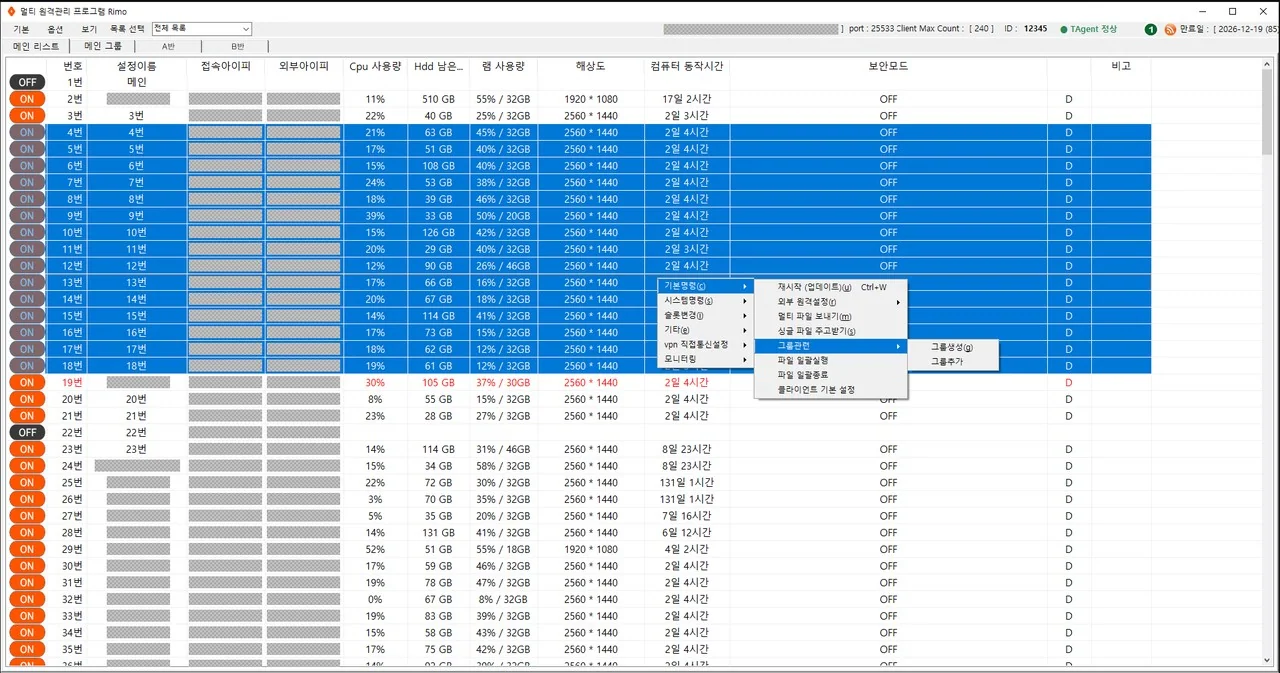
Task: Choose 파일 일괄실행 menu item
Action: point(831,360)
